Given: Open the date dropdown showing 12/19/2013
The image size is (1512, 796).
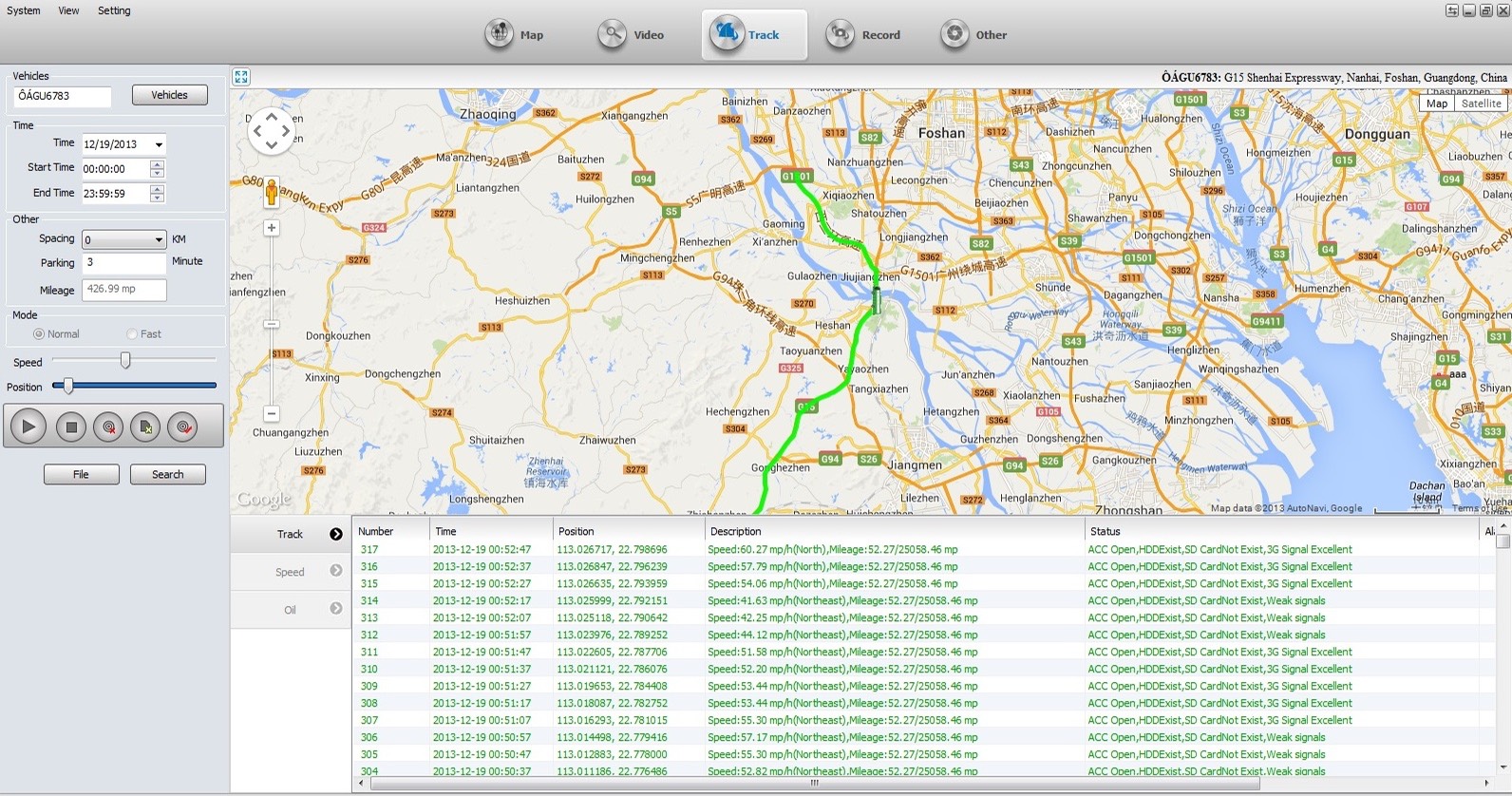Looking at the screenshot, I should (159, 144).
